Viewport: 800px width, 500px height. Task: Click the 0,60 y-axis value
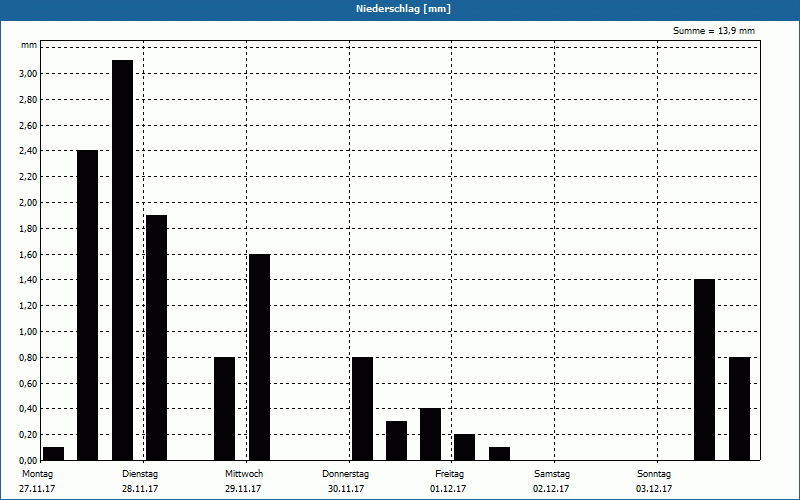[x=28, y=384]
